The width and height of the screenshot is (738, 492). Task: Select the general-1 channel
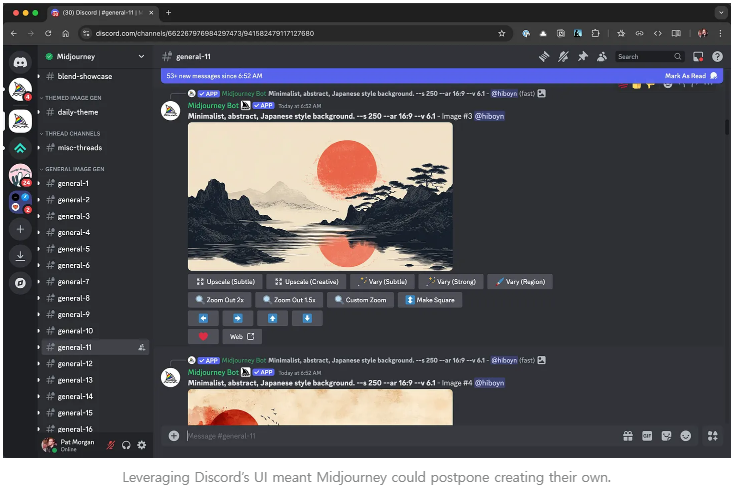pyautogui.click(x=96, y=183)
